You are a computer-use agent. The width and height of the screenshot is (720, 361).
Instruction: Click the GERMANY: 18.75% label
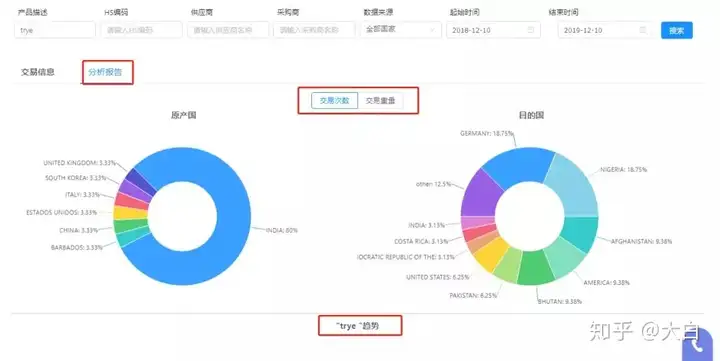pyautogui.click(x=486, y=133)
